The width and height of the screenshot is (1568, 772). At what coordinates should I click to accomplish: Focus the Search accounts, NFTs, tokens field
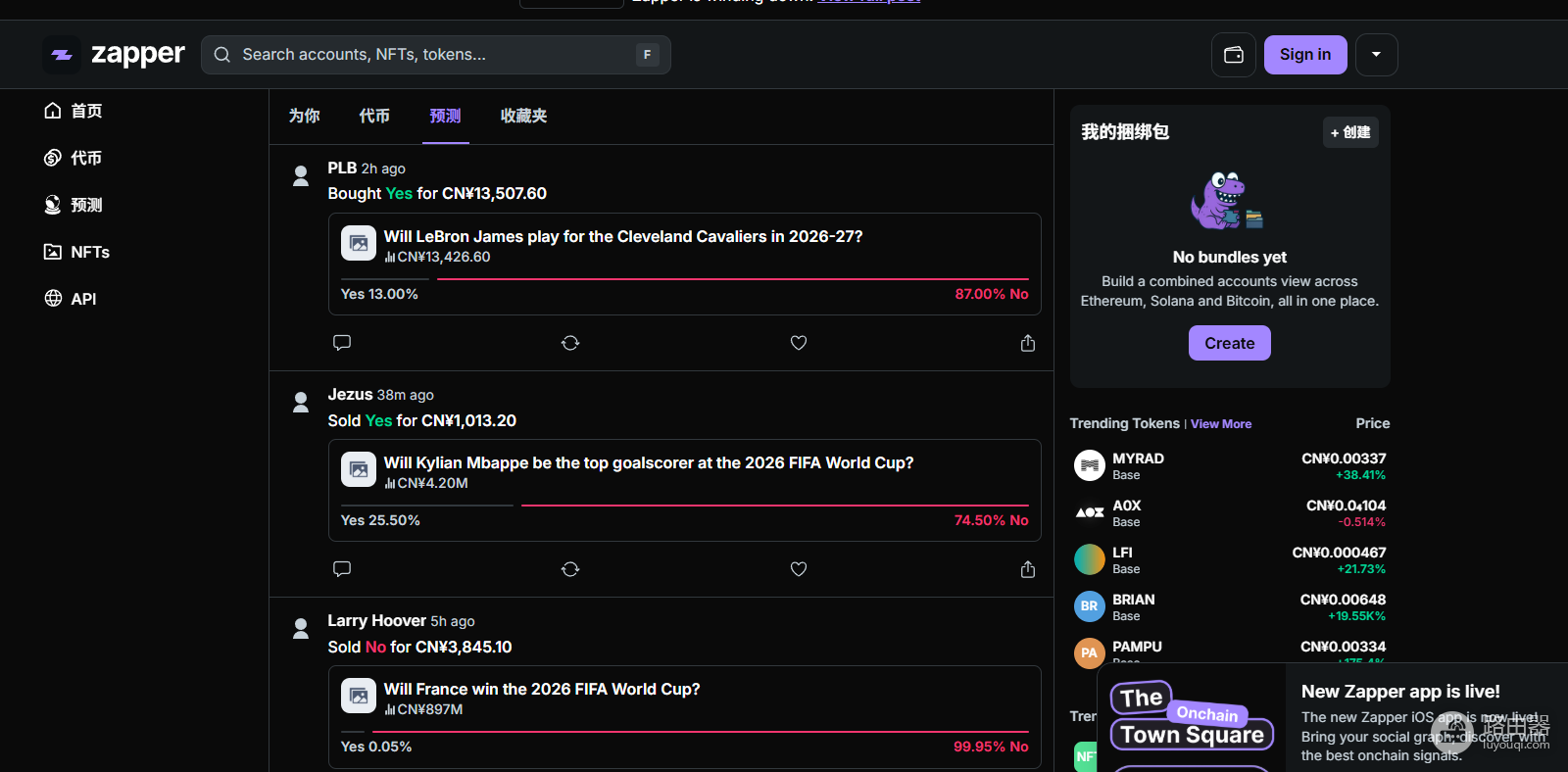436,55
